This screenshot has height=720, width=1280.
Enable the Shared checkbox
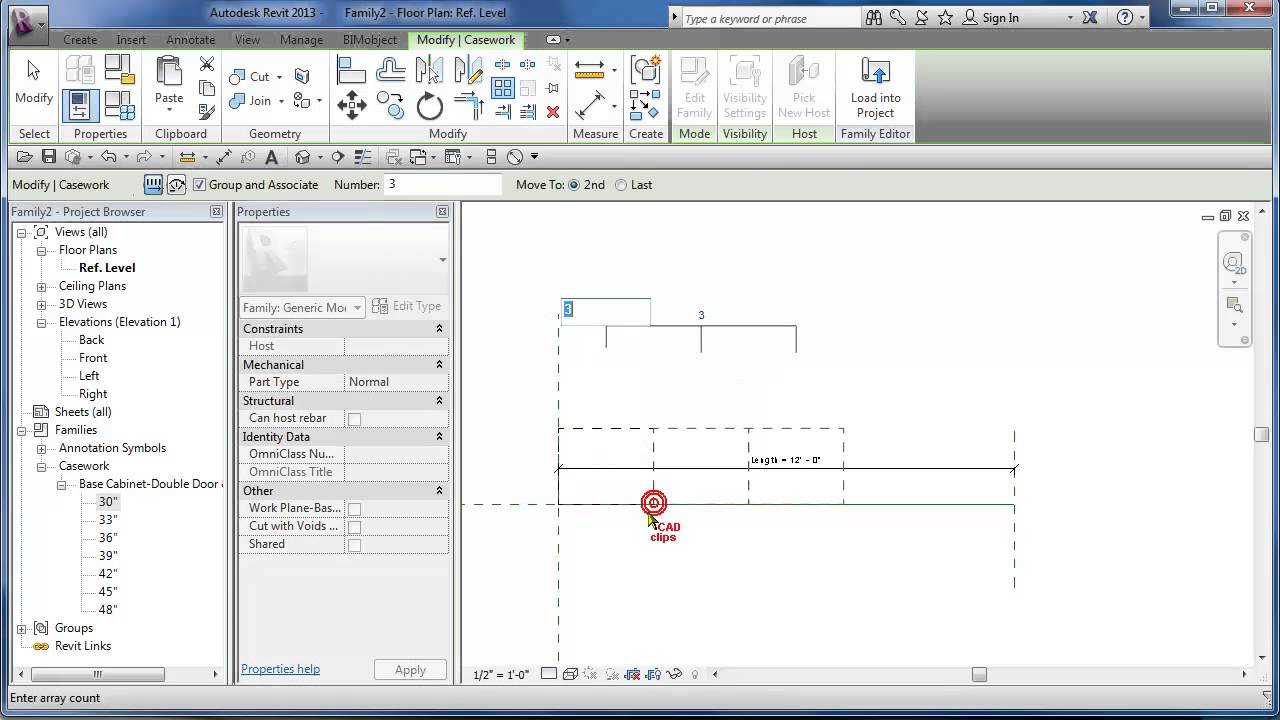354,544
